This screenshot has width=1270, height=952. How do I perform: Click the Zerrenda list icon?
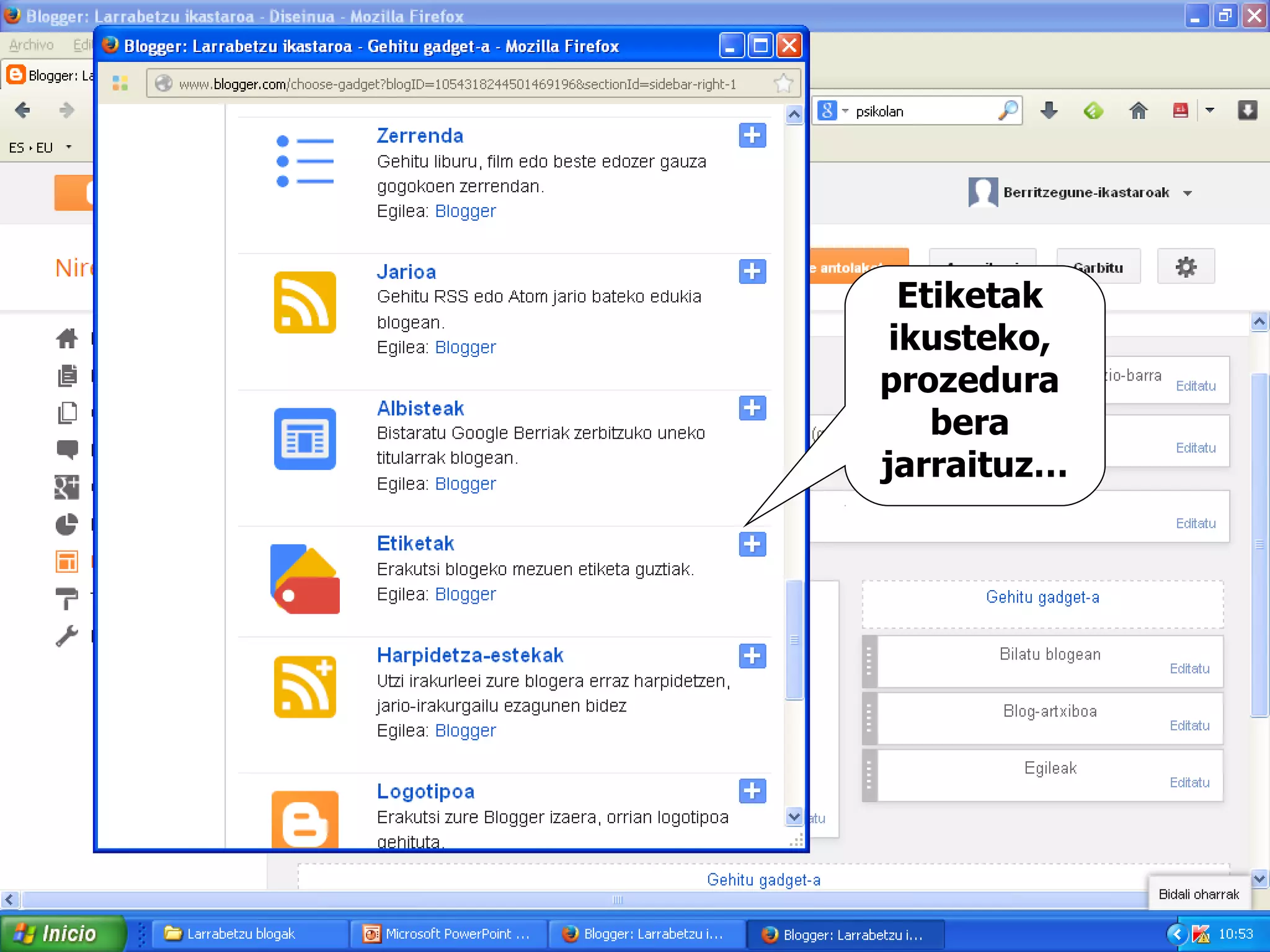point(304,162)
